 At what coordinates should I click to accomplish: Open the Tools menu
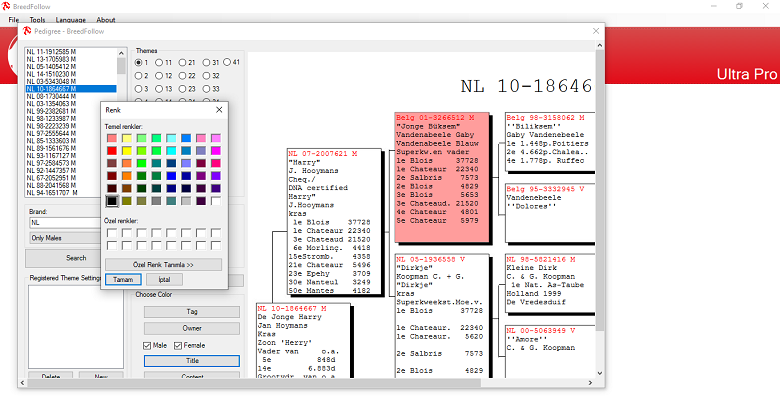click(37, 19)
